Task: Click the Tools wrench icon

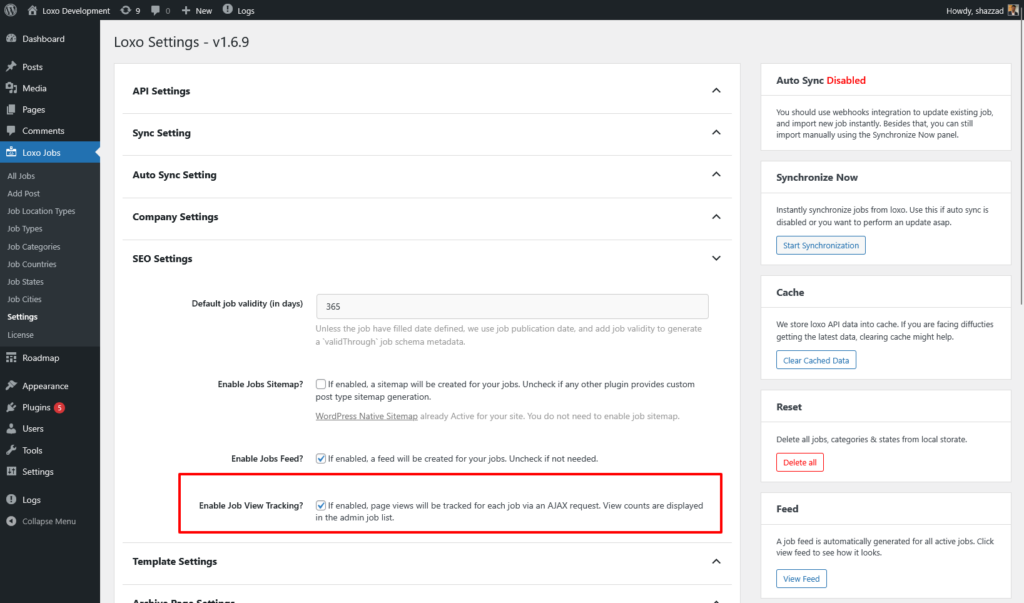Action: 11,451
